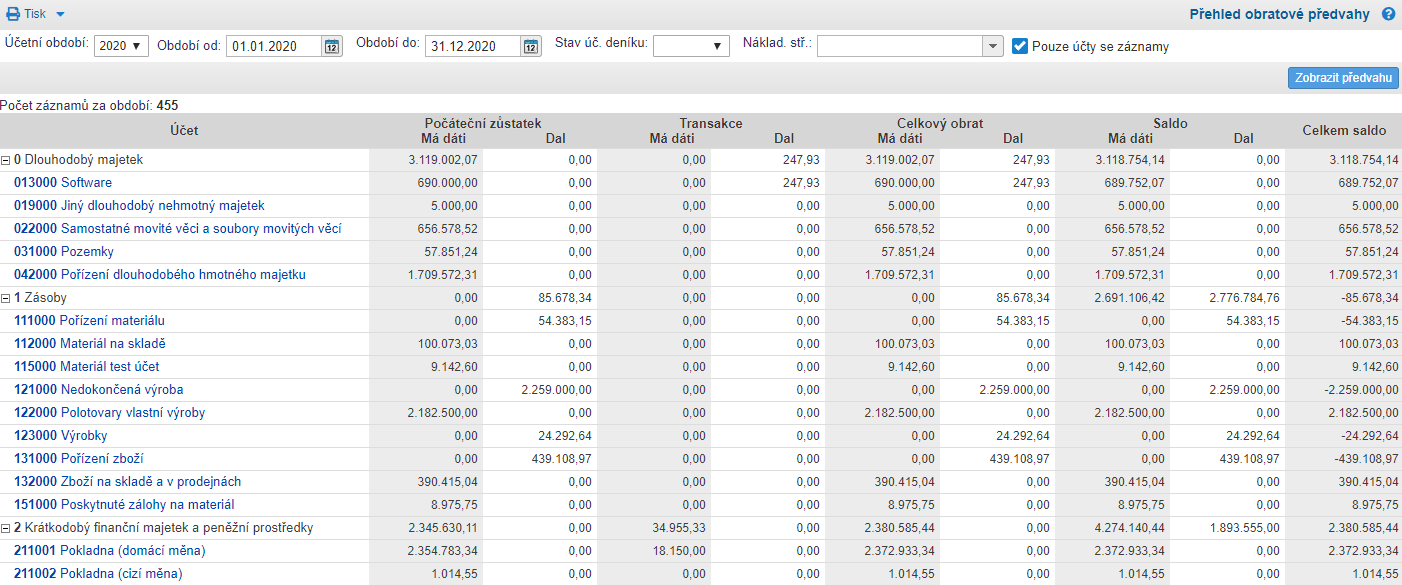
Task: Open the Účetní období year dropdown
Action: (121, 46)
